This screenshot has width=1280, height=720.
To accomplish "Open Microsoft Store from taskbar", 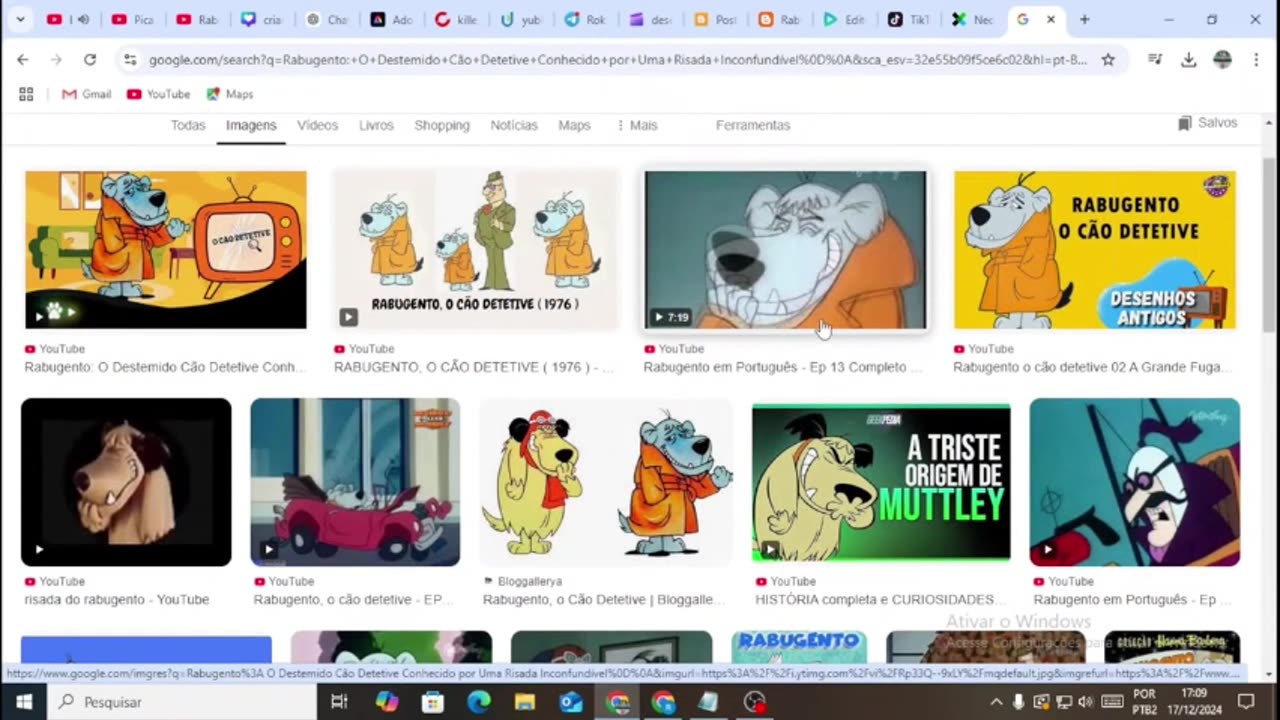I will point(433,702).
